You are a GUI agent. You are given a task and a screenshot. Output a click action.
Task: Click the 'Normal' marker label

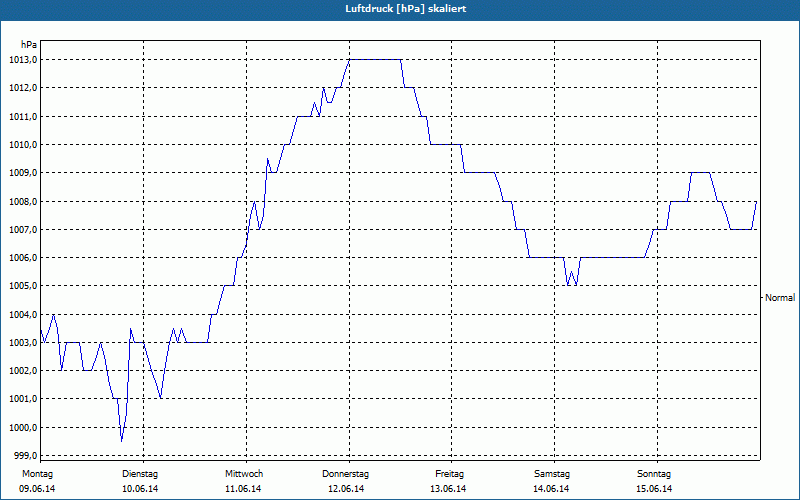point(780,297)
